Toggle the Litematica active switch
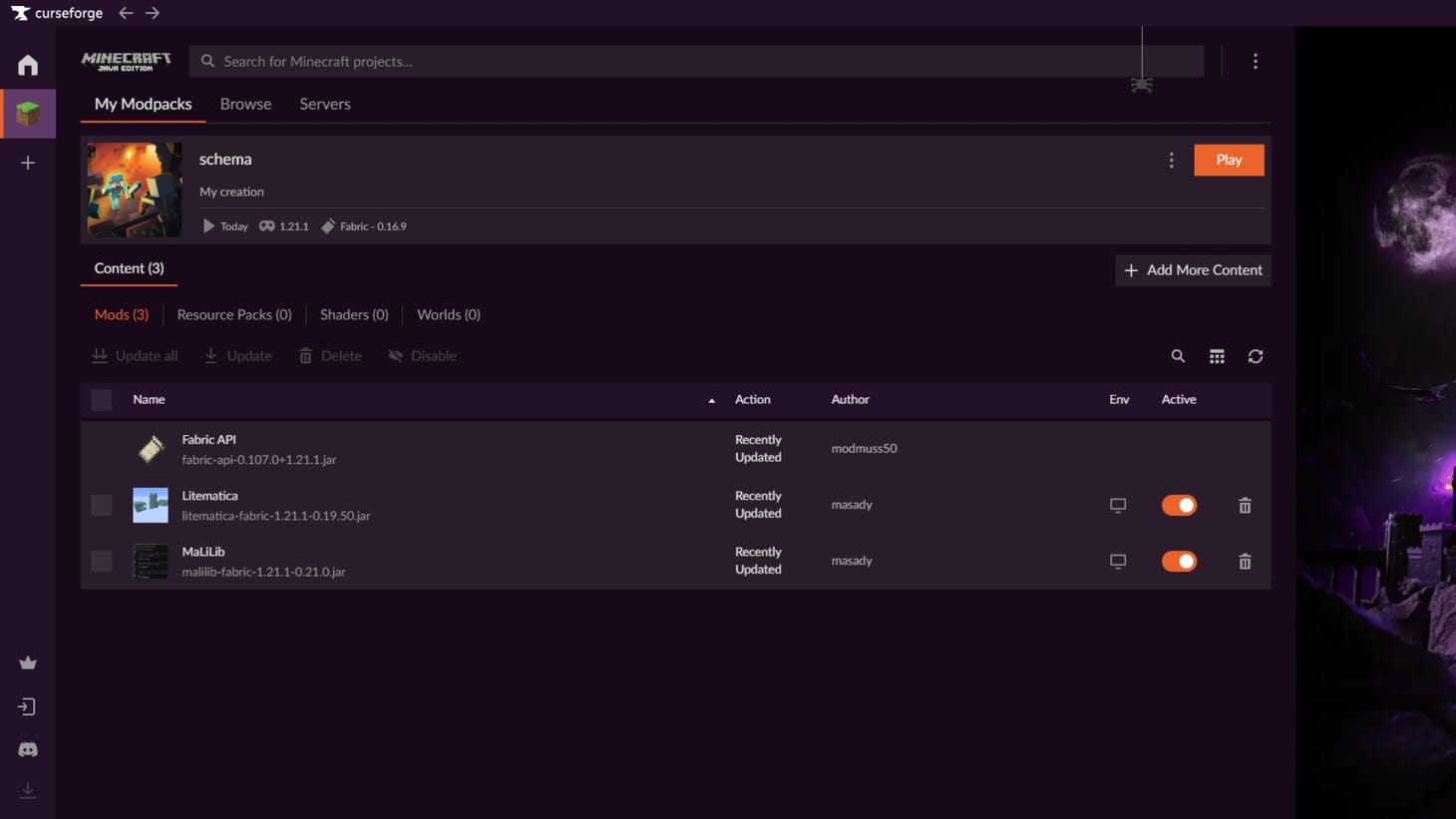1456x819 pixels. coord(1179,506)
